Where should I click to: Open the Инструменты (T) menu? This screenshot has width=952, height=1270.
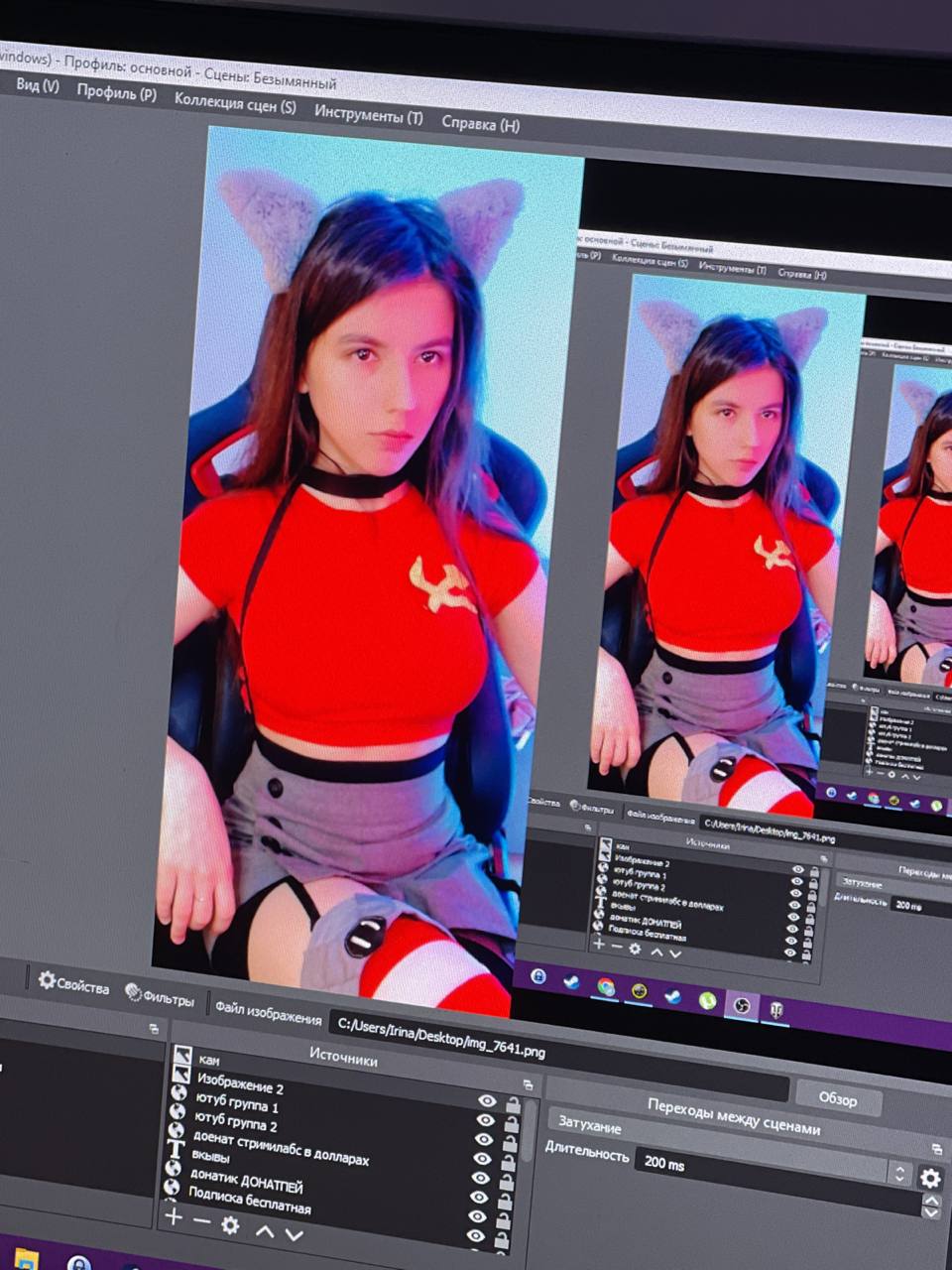(368, 114)
